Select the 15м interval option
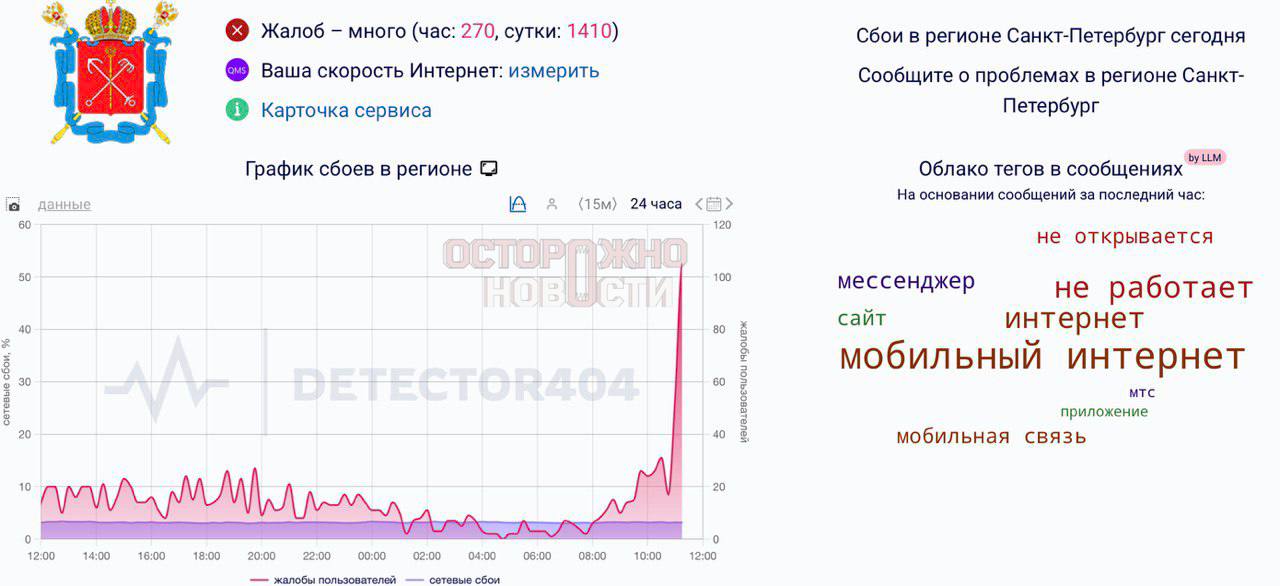The image size is (1280, 586). (x=597, y=204)
